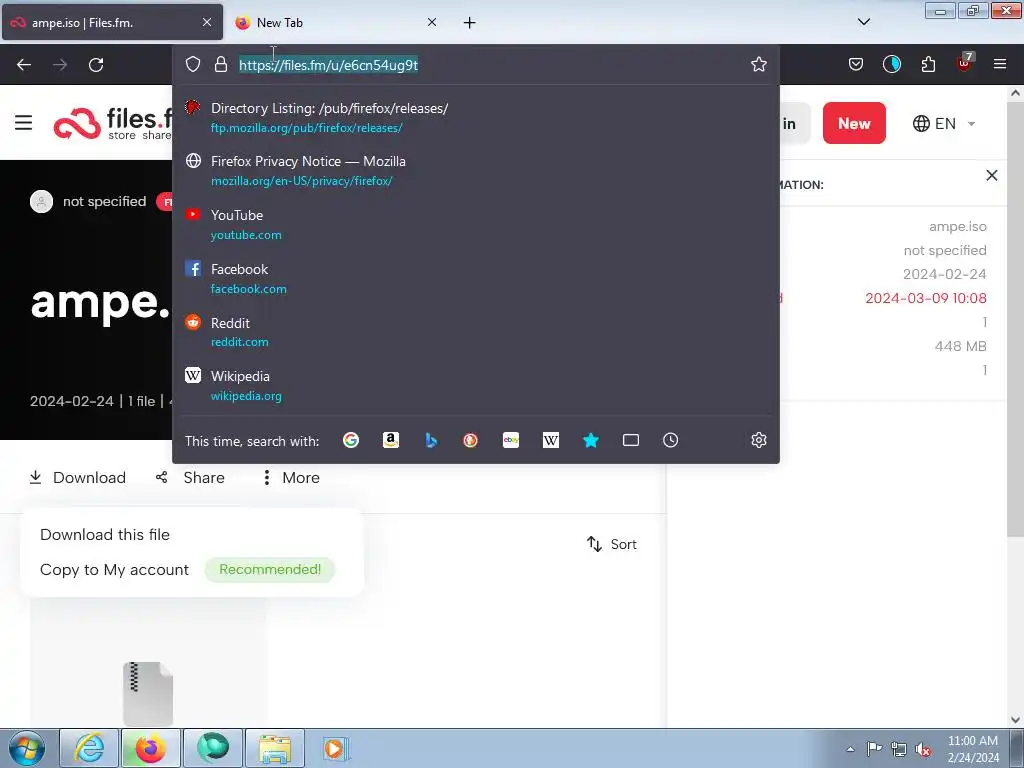Switch to ampe.iso Files.fm tab
1024x768 pixels.
tap(112, 22)
